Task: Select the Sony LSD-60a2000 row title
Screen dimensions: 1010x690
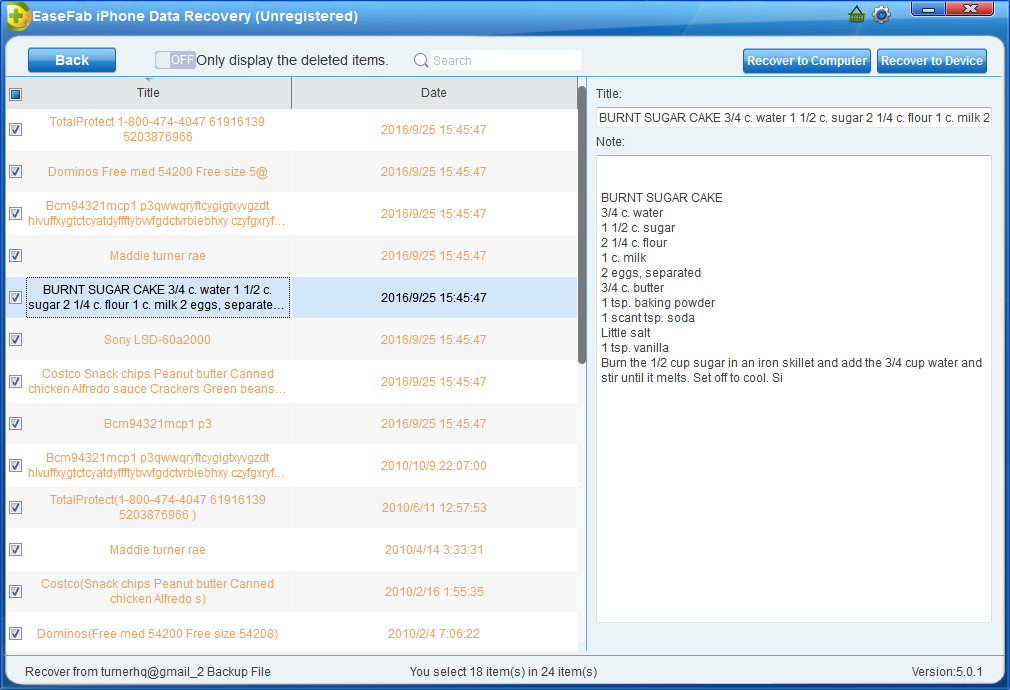Action: (157, 340)
